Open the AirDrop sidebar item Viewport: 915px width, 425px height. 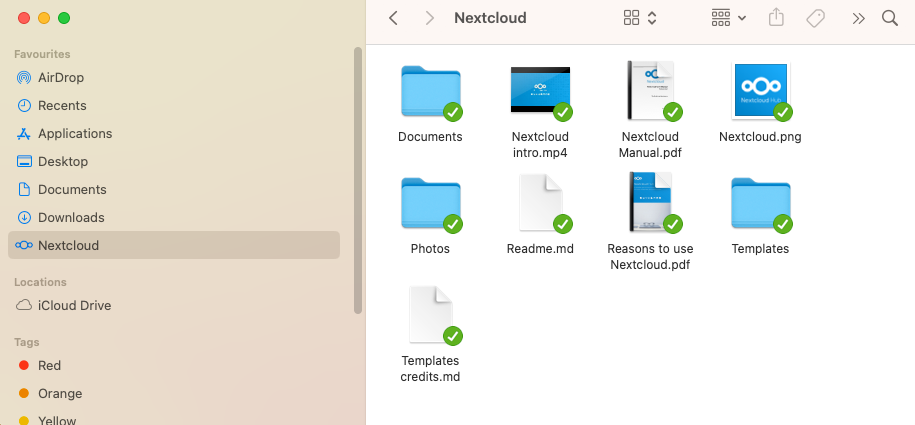[174, 78]
